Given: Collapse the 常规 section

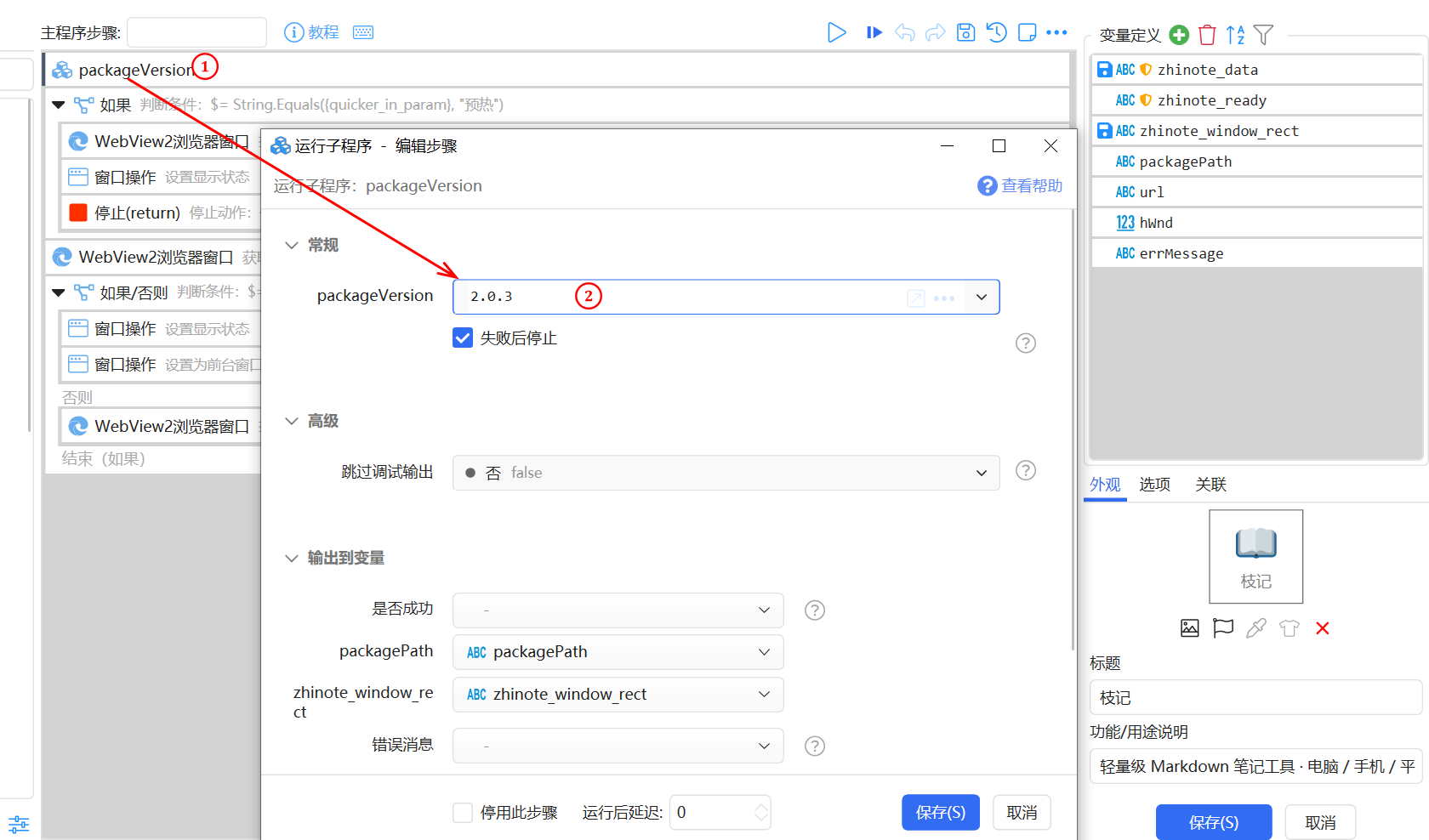Looking at the screenshot, I should (x=292, y=245).
